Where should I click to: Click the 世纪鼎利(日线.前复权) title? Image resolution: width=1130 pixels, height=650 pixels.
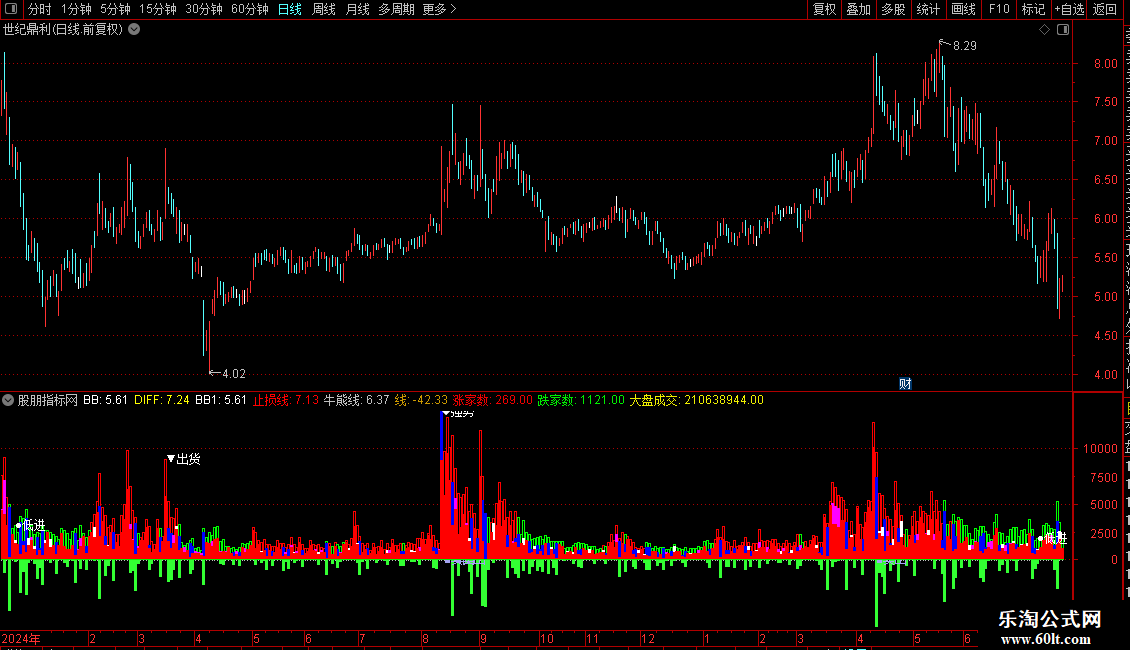click(x=63, y=30)
